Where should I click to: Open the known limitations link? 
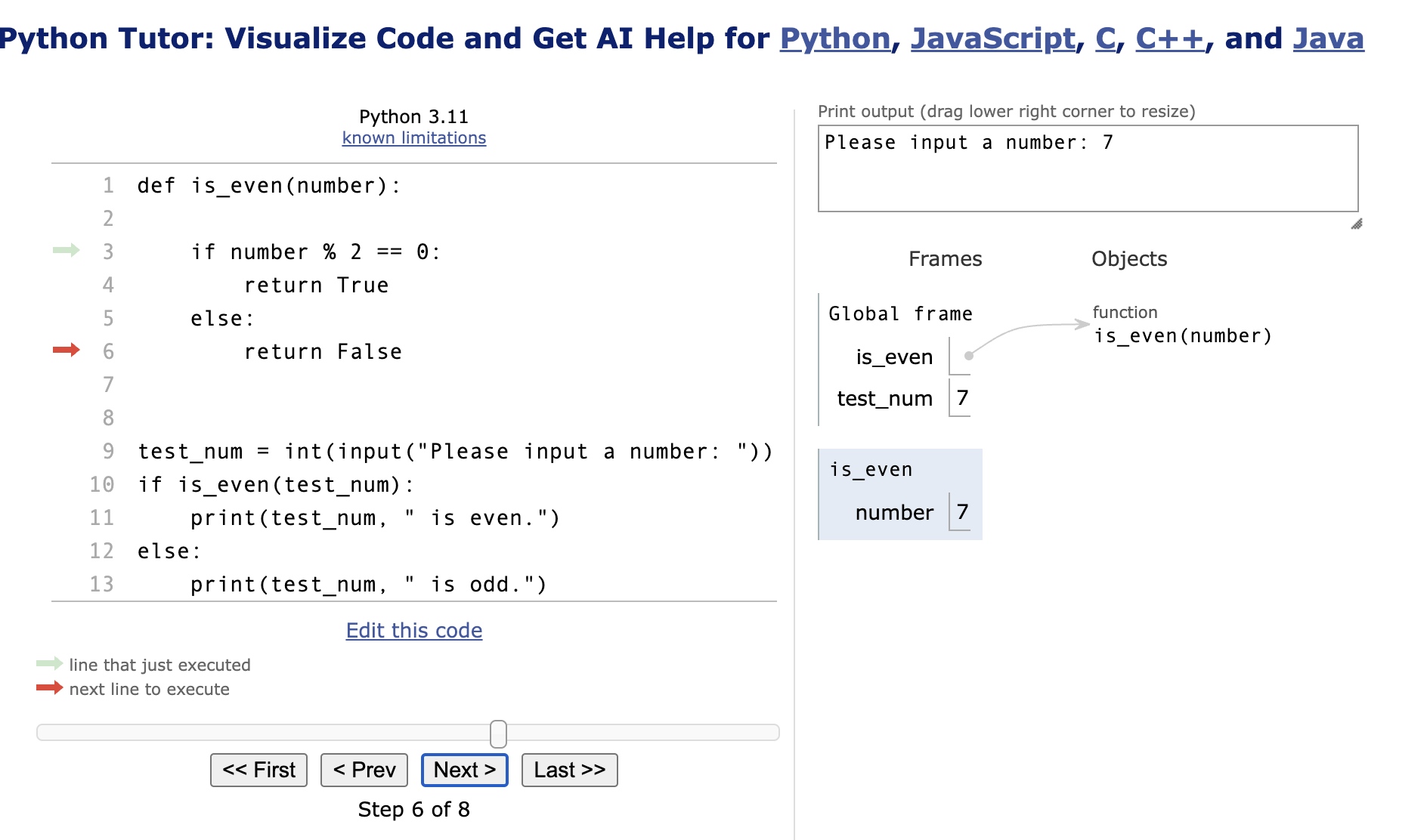(414, 137)
